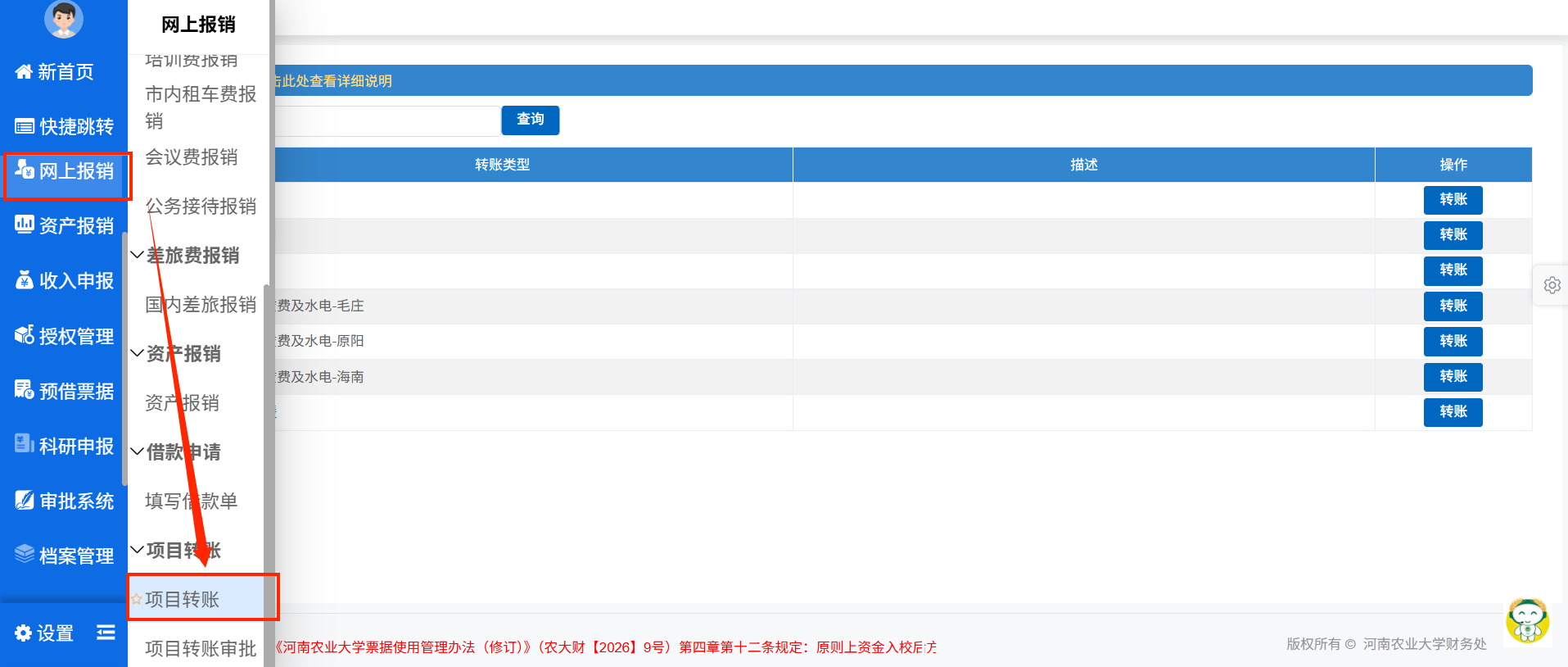This screenshot has height=667, width=1568.
Task: Click 转账 button in the 海南 row
Action: coord(1453,377)
